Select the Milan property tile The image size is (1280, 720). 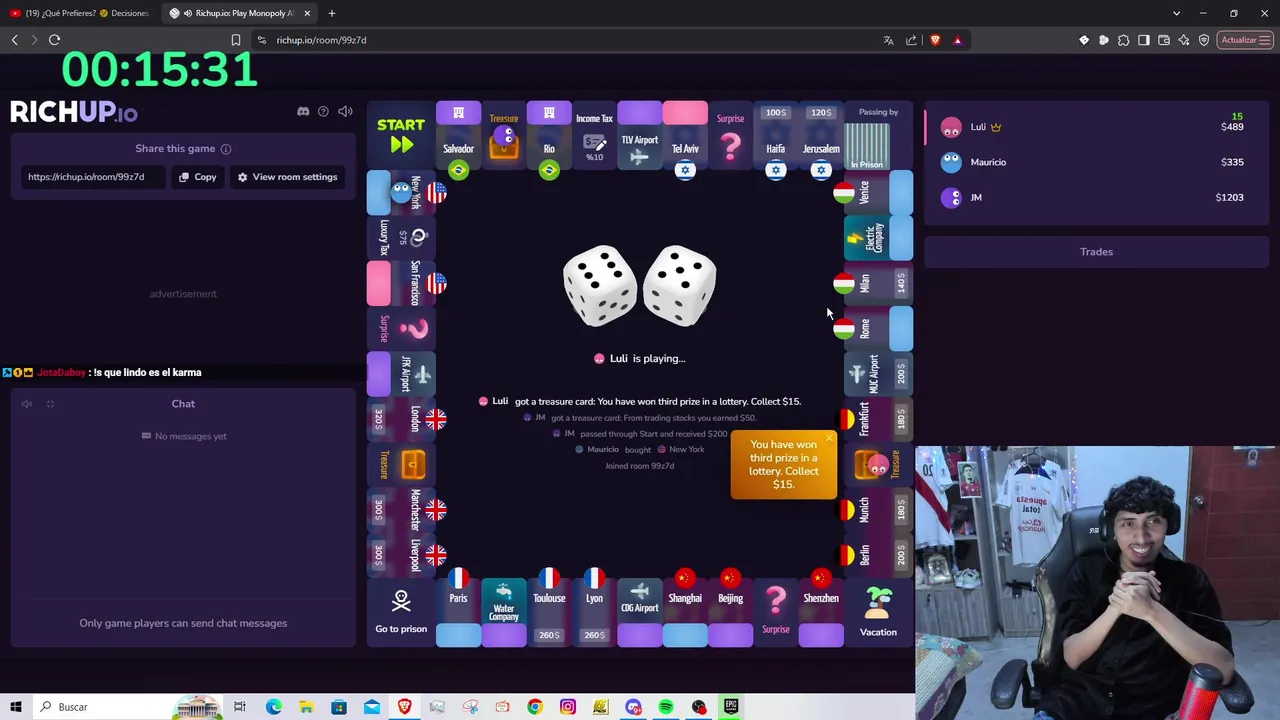878,283
